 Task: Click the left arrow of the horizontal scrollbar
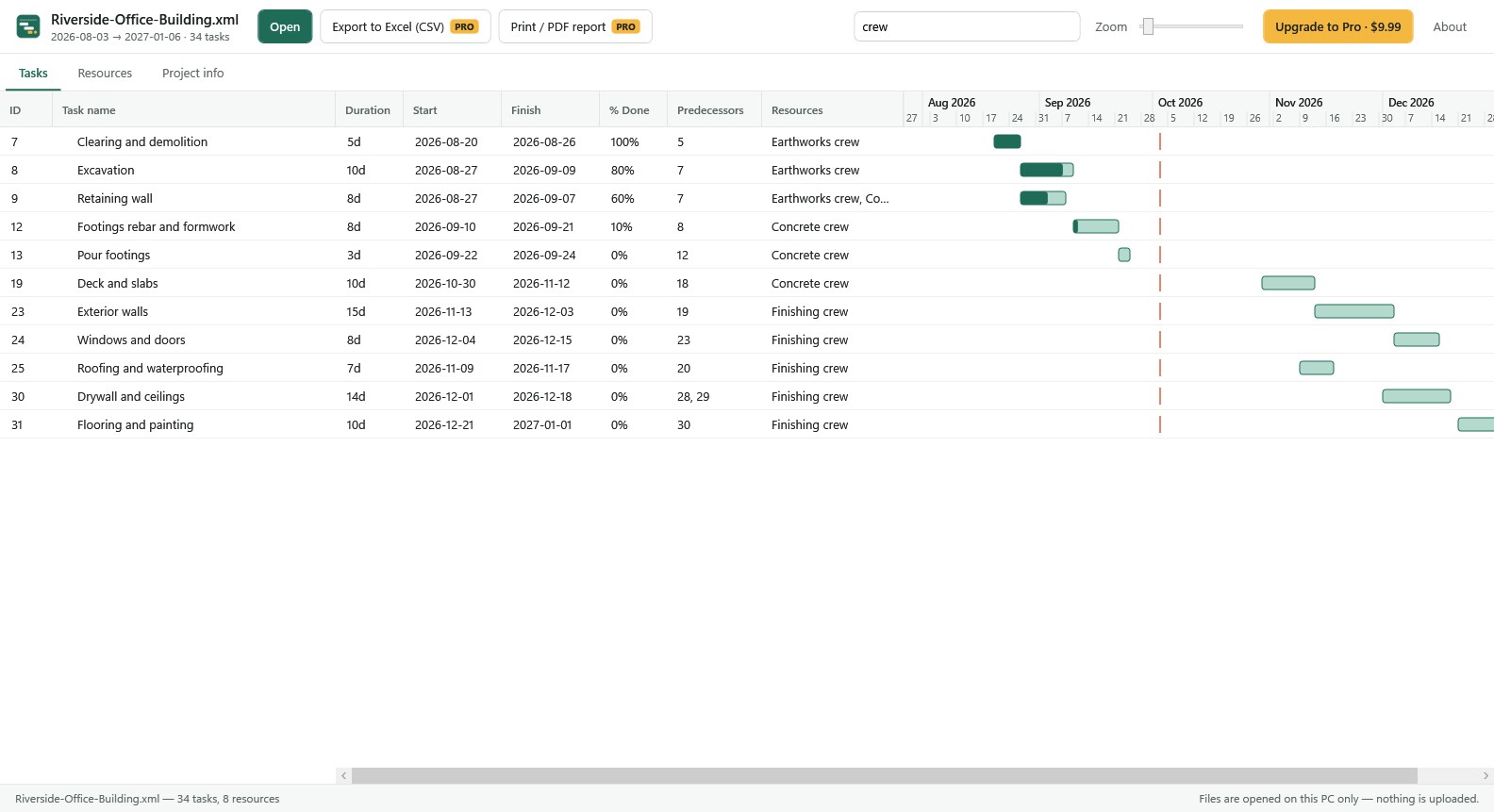[344, 775]
